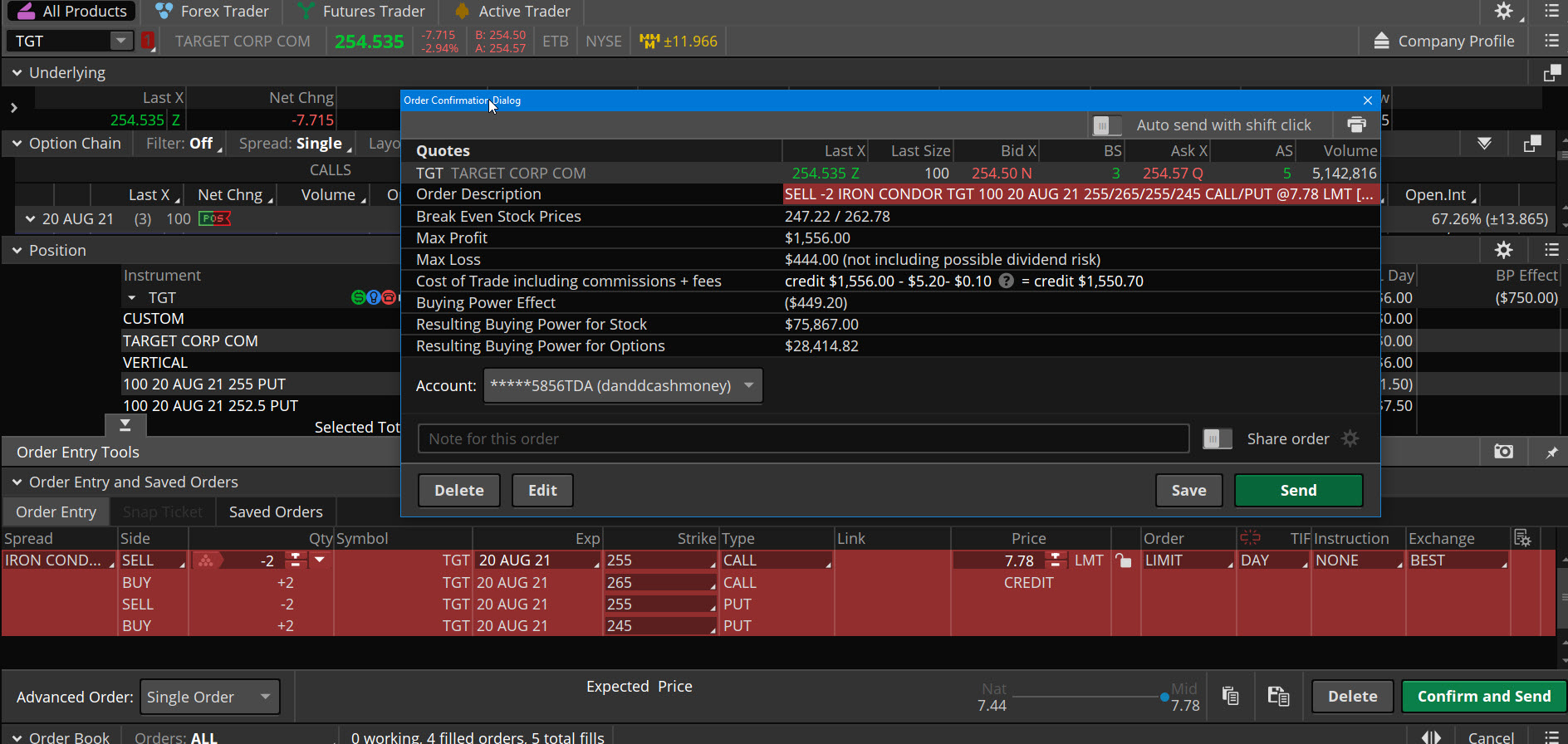Open Position section list menu
Screen dimensions: 1568x744
coord(1551,250)
